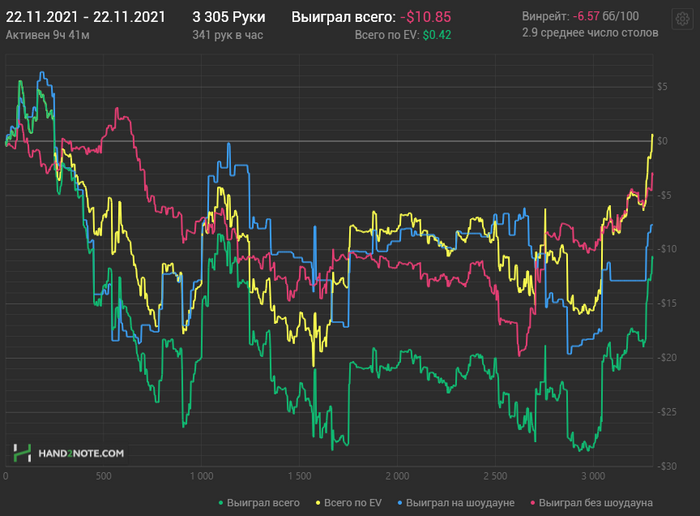Click the green 'Выиграл всего' legend dot
This screenshot has height=516, width=700.
(x=221, y=503)
